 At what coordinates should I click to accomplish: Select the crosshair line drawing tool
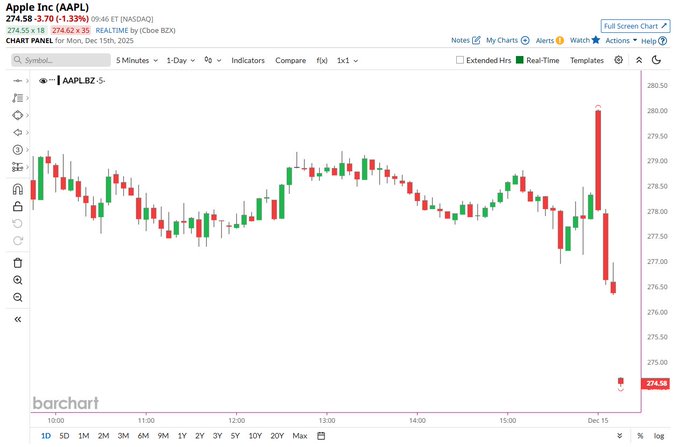(17, 81)
